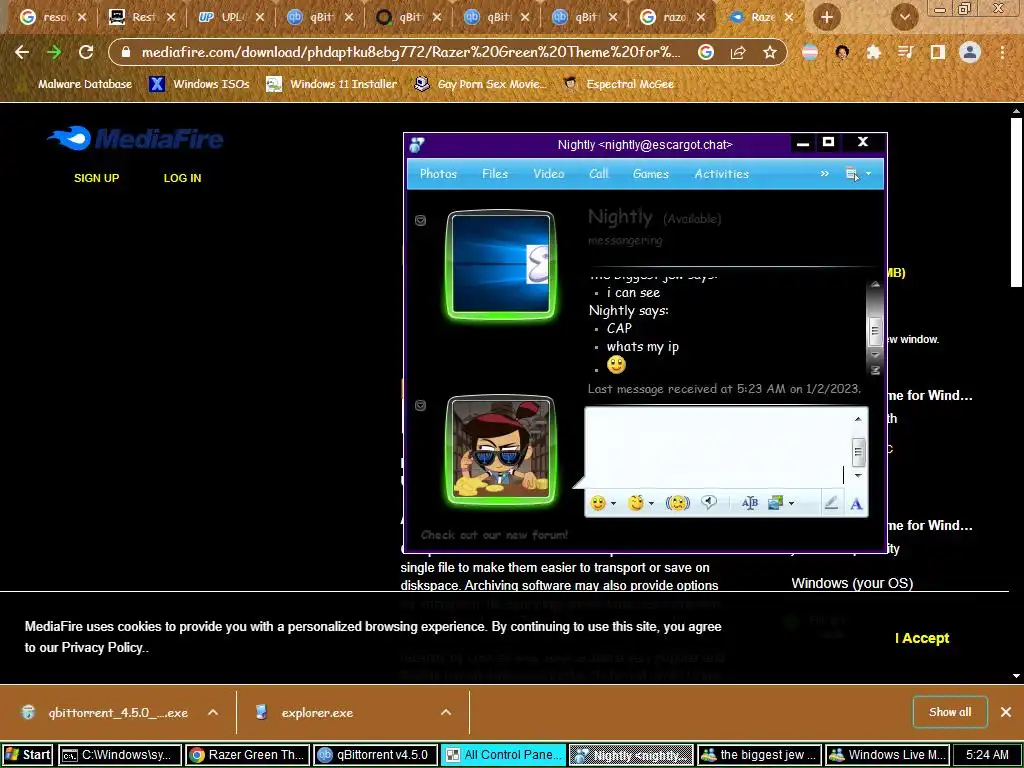Viewport: 1024px width, 768px height.
Task: Click the chat history scrollbar thumb
Action: (x=875, y=330)
